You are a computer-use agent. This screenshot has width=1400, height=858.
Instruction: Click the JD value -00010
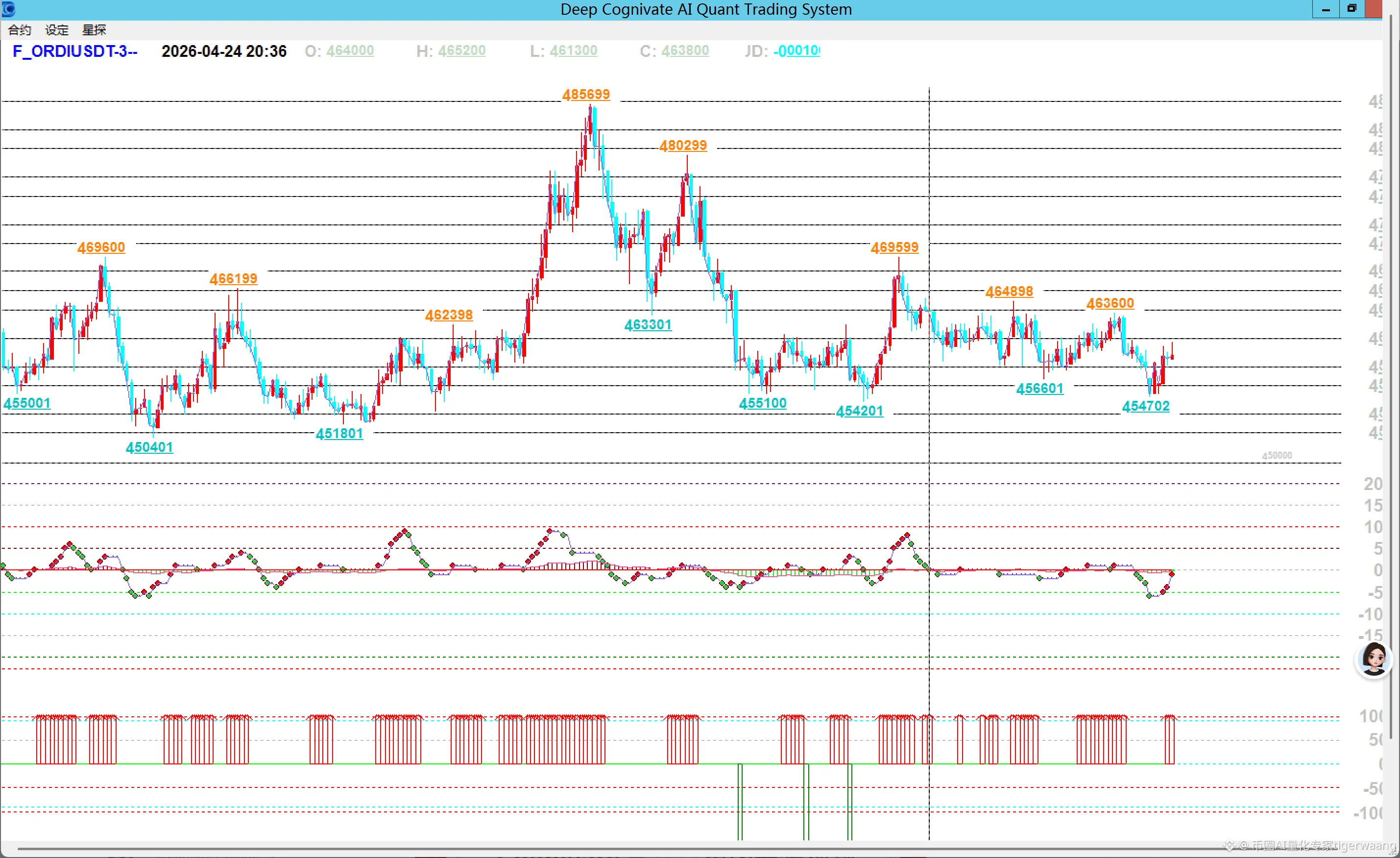pos(796,50)
